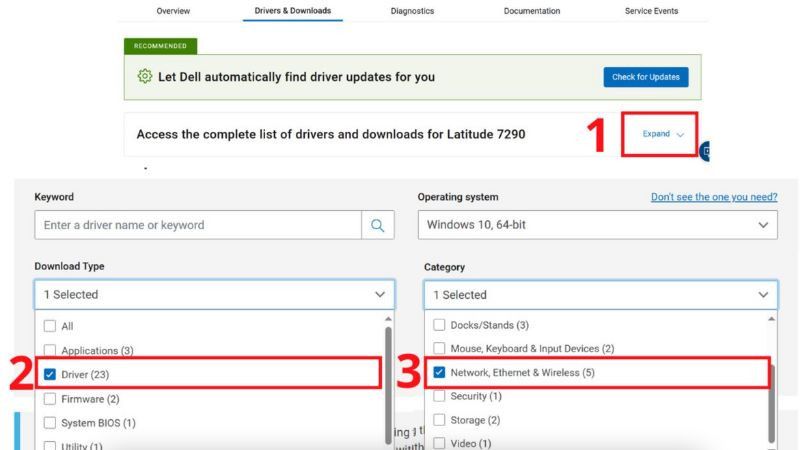This screenshot has width=800, height=450.
Task: Check the All download type checkbox
Action: click(49, 326)
